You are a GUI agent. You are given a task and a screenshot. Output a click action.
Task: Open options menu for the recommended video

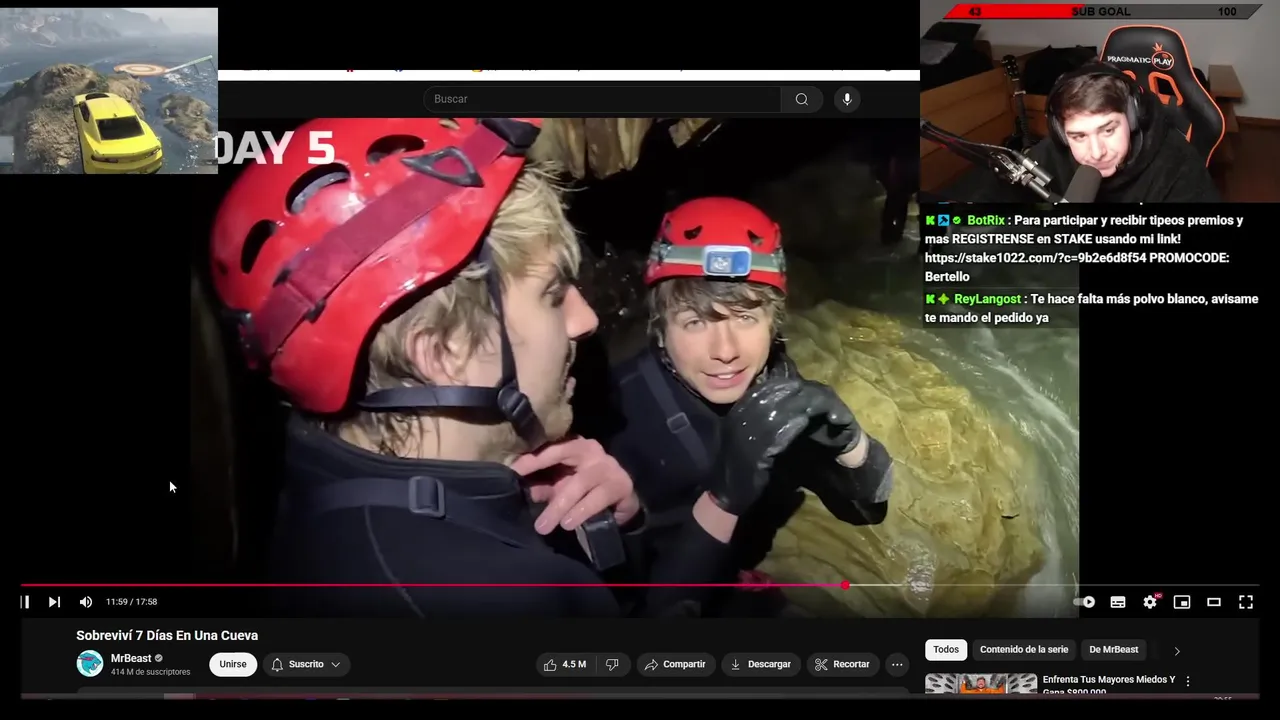(1188, 681)
